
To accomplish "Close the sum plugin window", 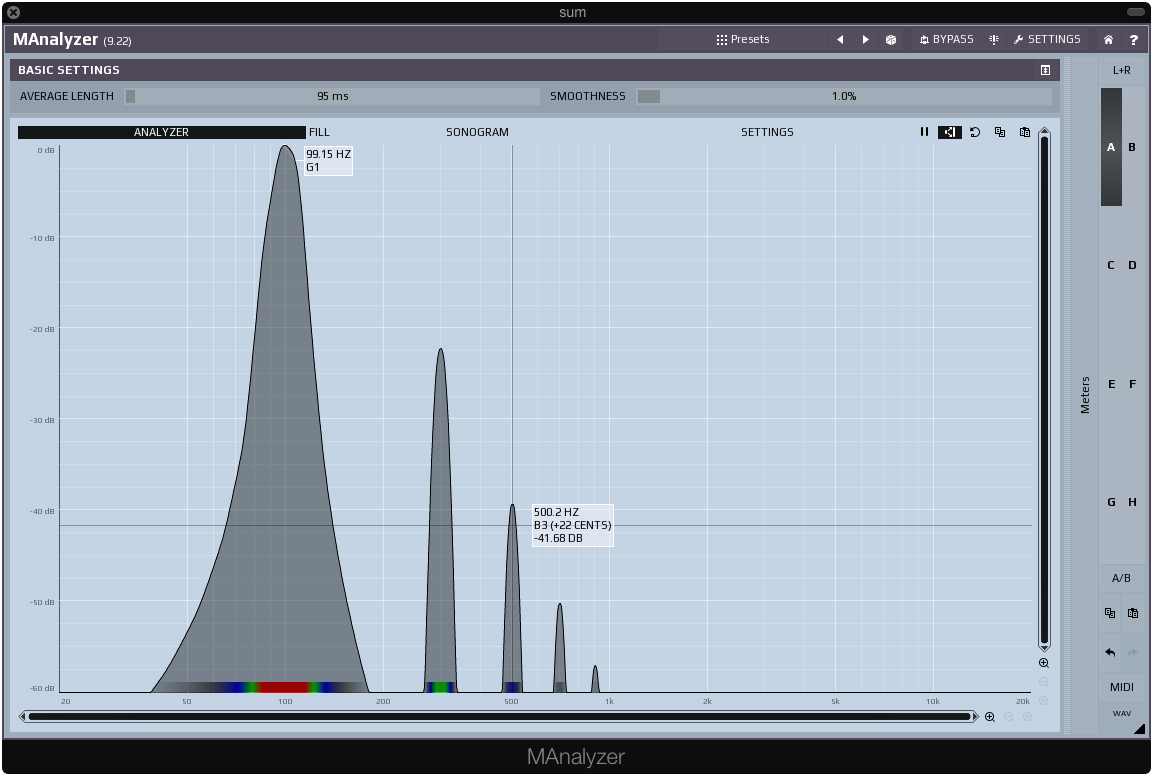I will 13,12.
